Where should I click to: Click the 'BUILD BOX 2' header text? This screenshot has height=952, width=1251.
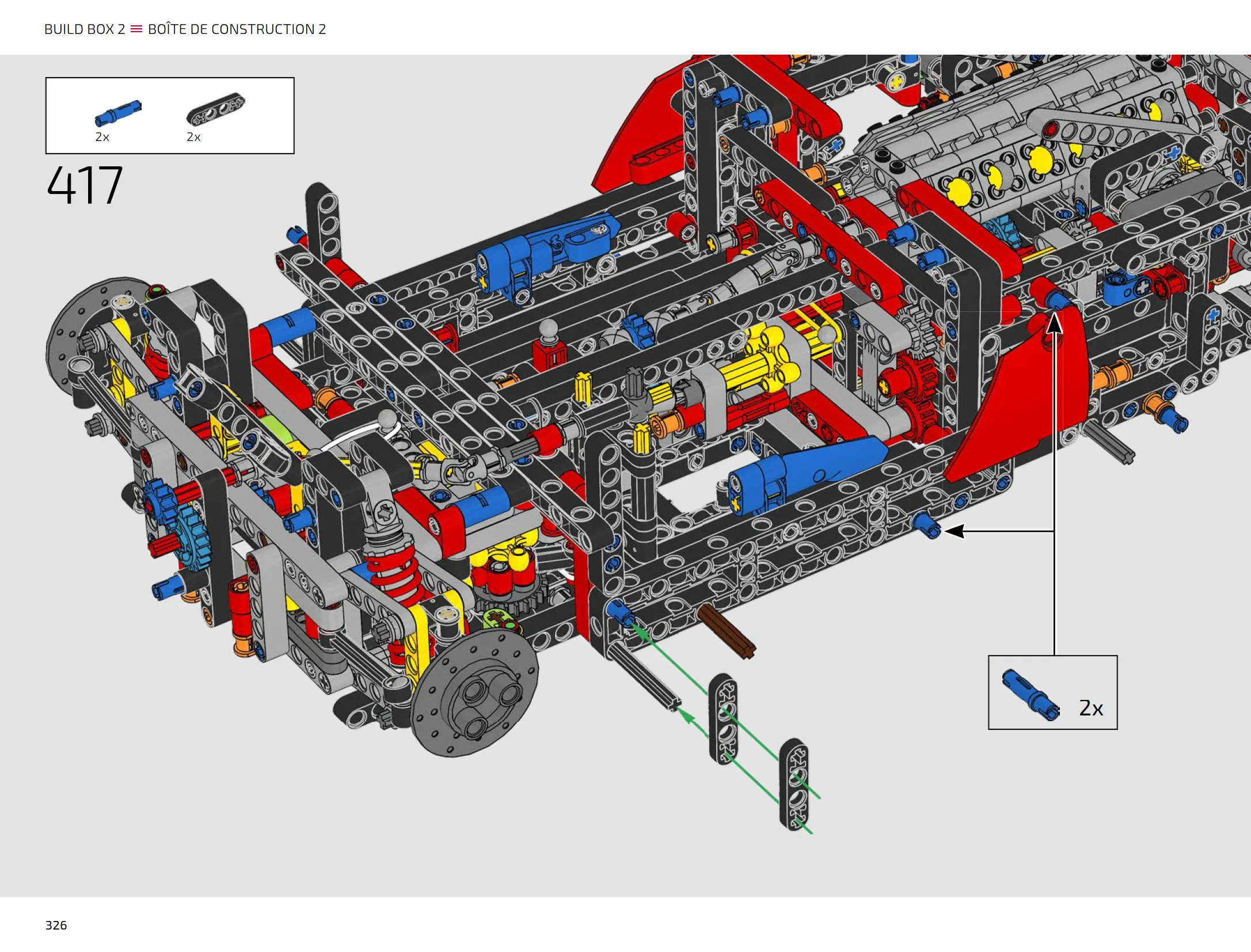[85, 29]
